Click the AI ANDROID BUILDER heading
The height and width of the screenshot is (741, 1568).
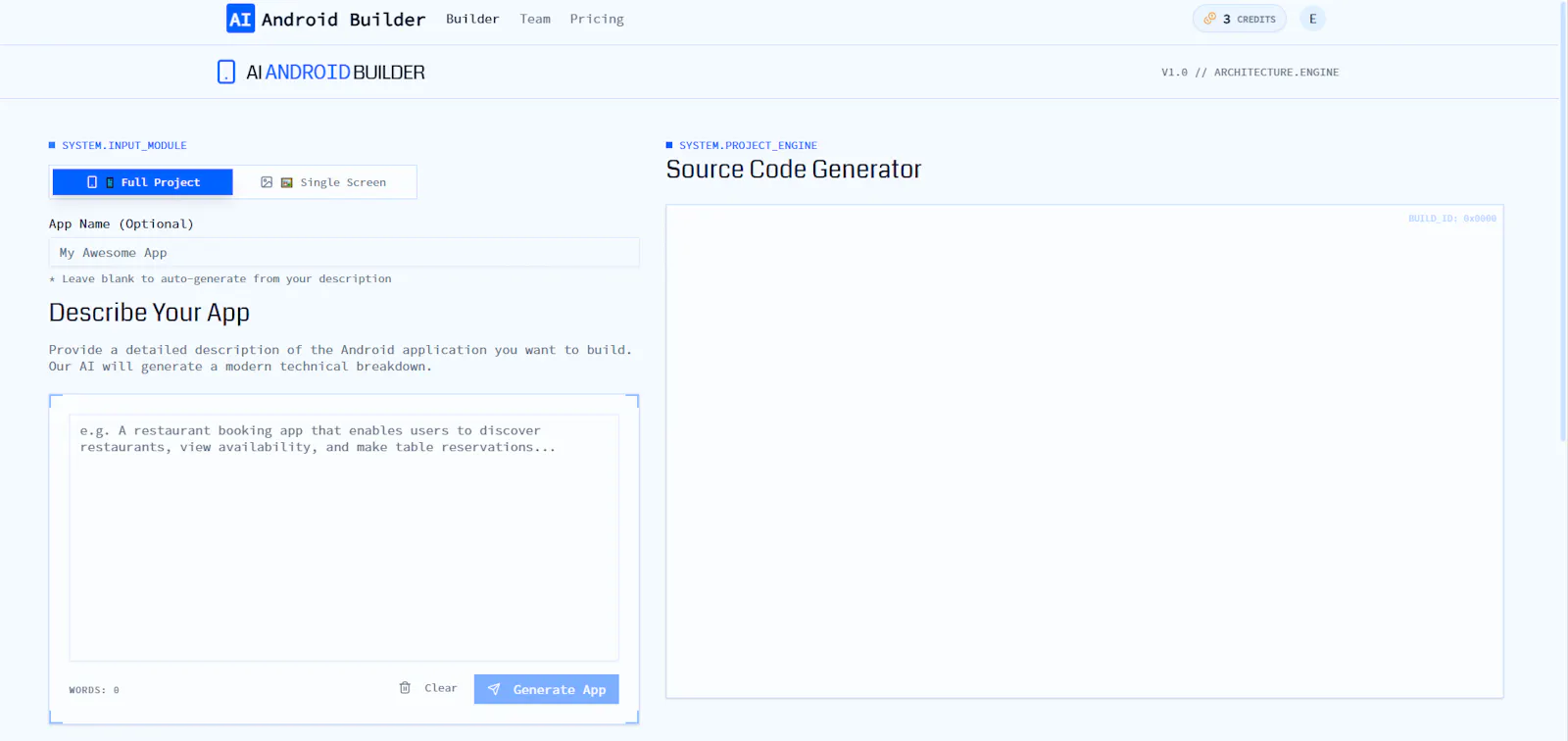[335, 73]
